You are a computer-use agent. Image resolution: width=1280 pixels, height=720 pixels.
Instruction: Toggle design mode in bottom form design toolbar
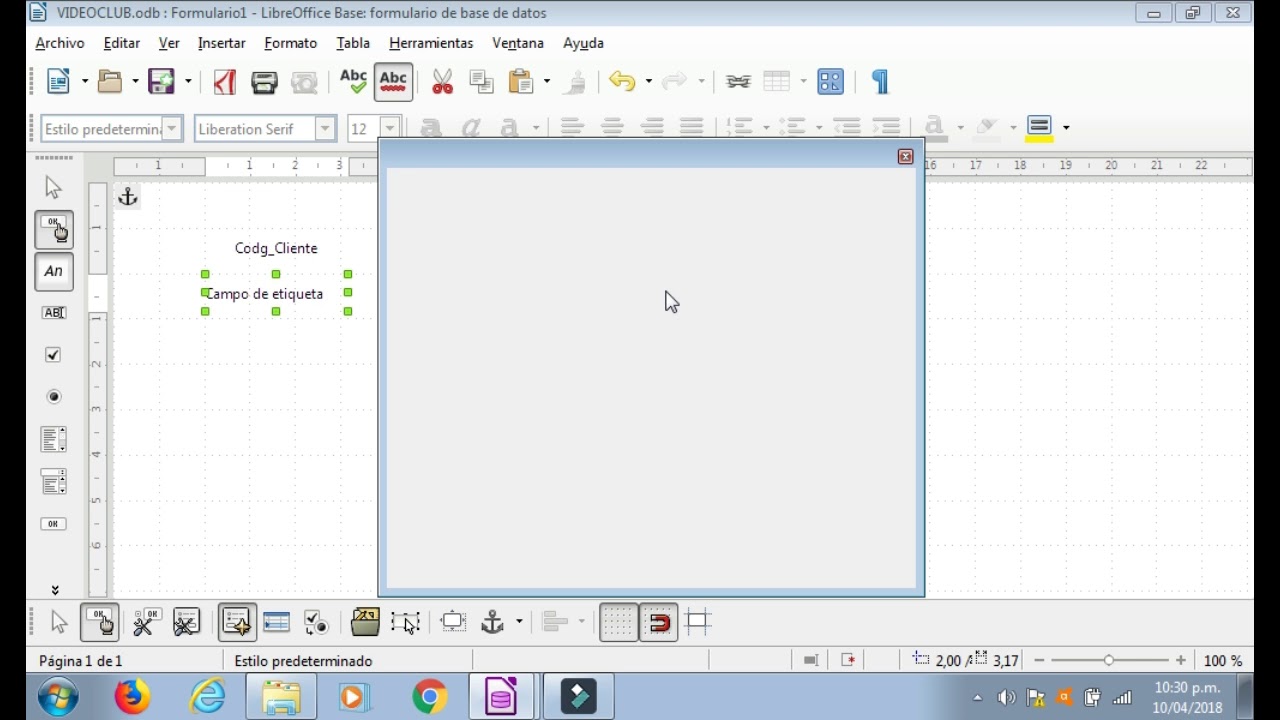100,622
